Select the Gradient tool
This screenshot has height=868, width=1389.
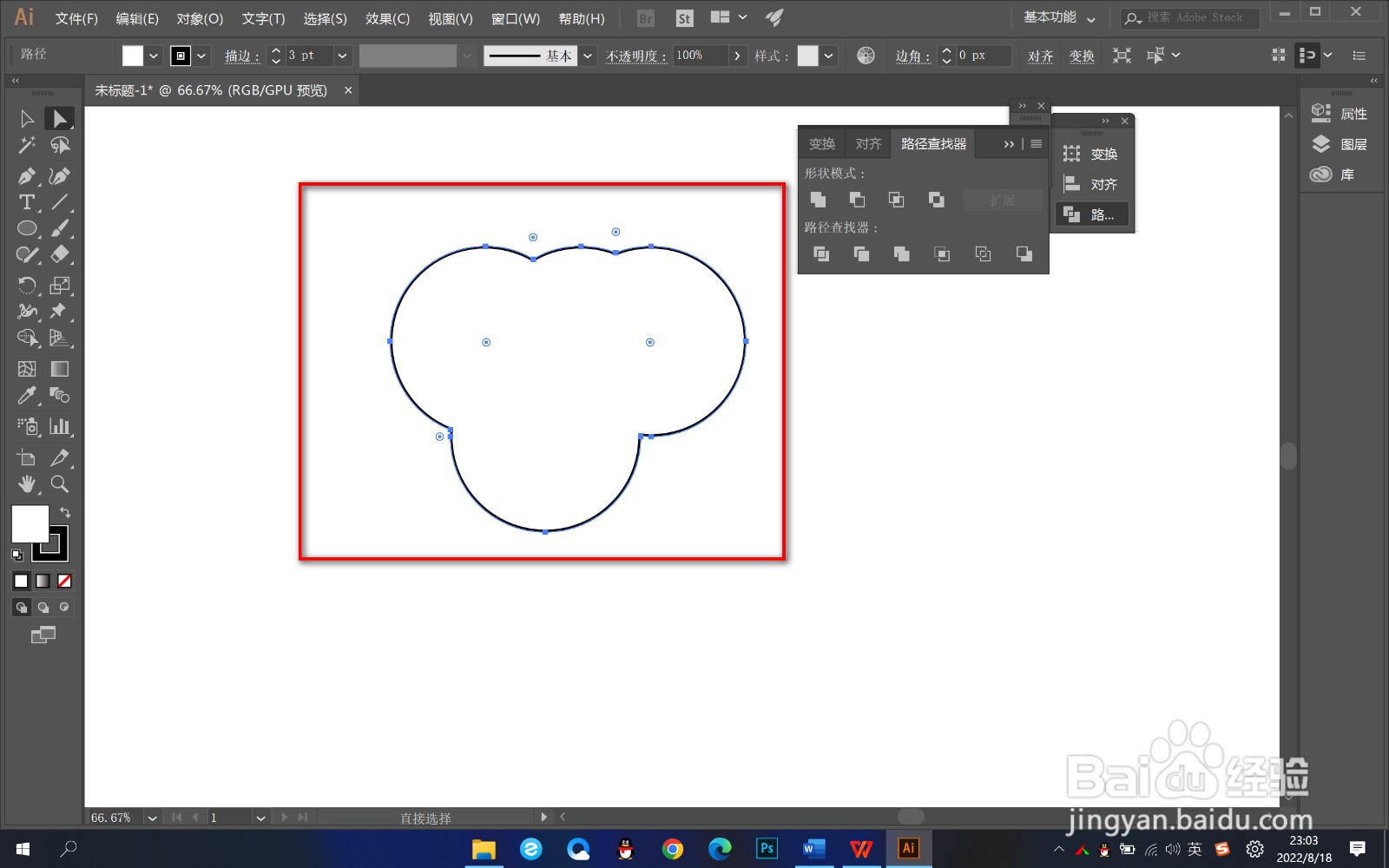[59, 369]
